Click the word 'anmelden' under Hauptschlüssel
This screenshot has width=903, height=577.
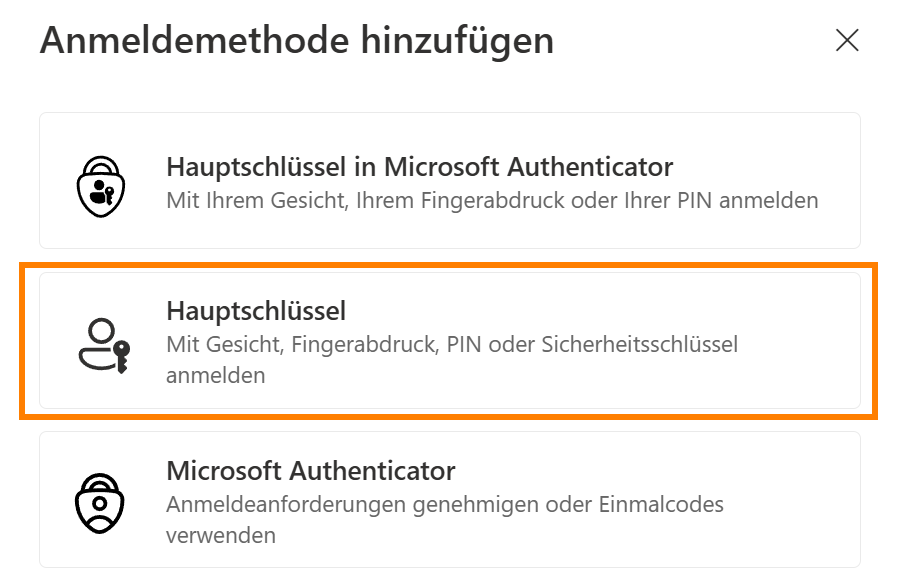click(x=215, y=375)
